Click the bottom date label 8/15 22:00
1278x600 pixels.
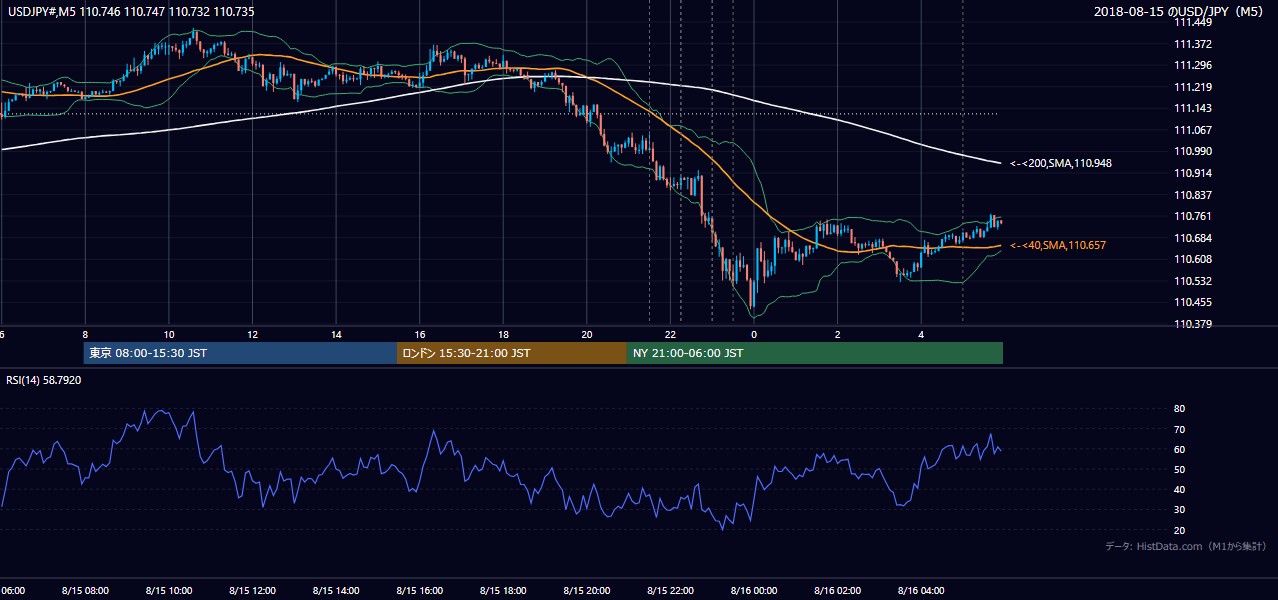[671, 590]
